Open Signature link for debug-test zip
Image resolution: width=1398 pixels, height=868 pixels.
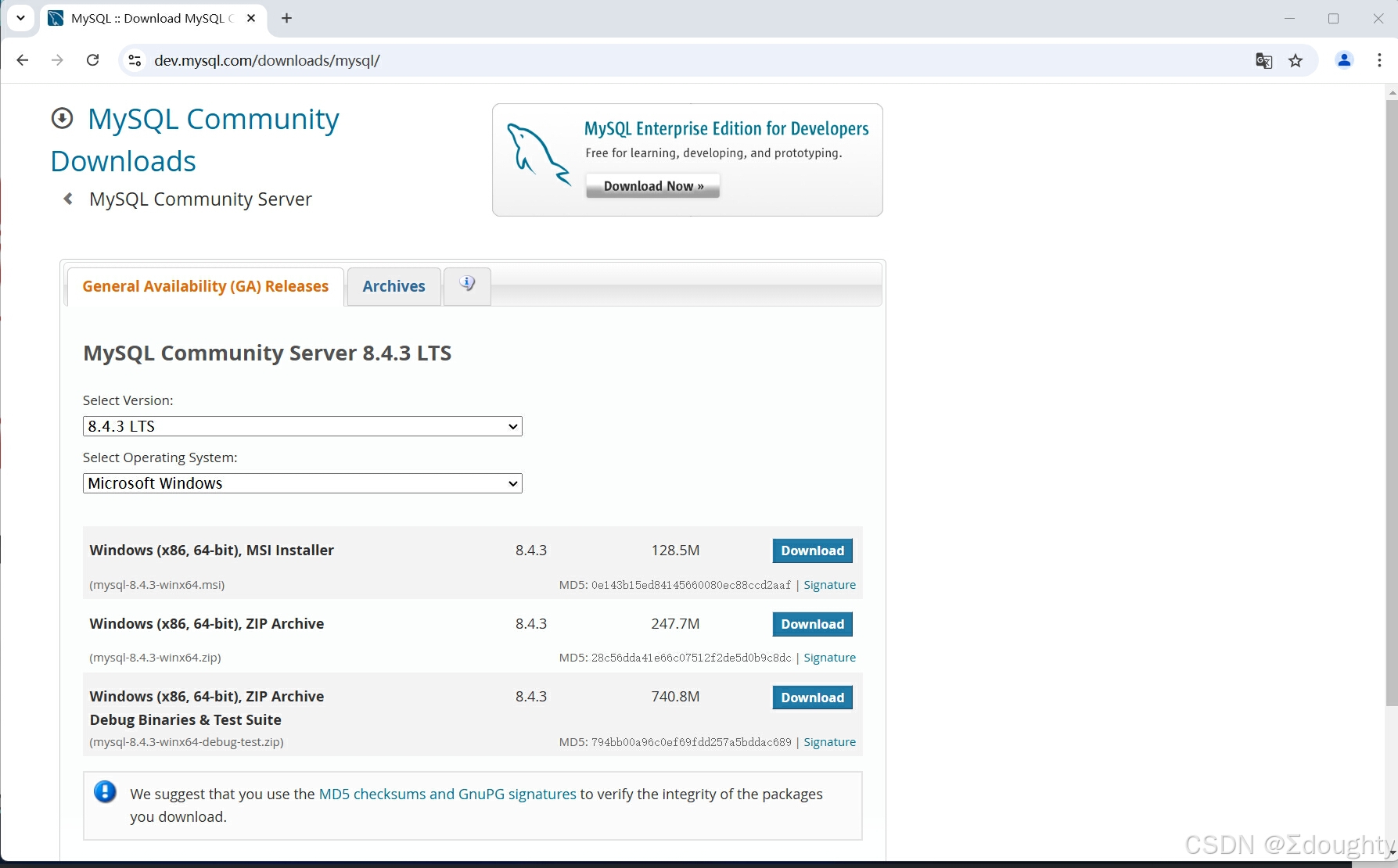click(829, 742)
